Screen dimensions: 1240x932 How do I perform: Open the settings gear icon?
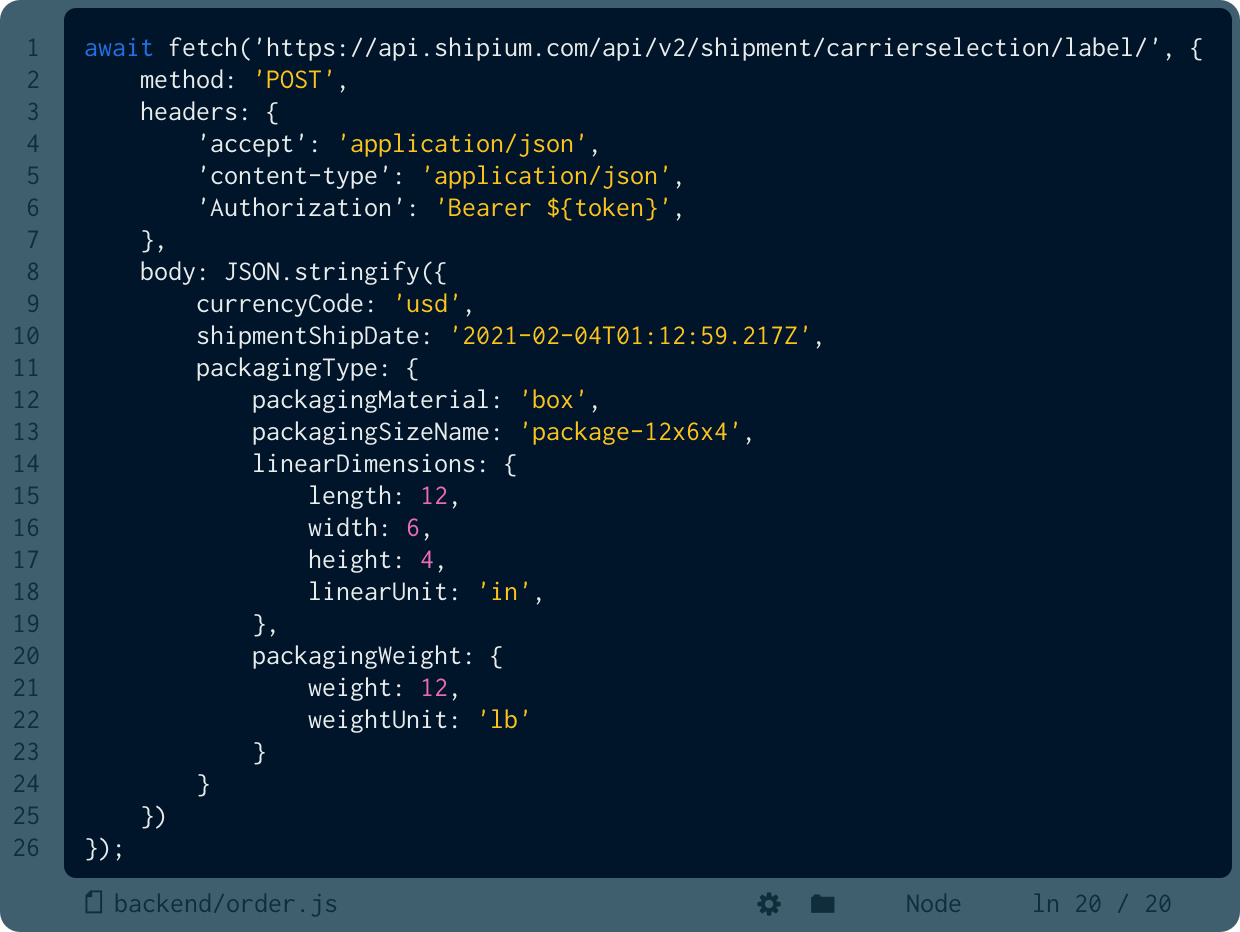[x=769, y=904]
